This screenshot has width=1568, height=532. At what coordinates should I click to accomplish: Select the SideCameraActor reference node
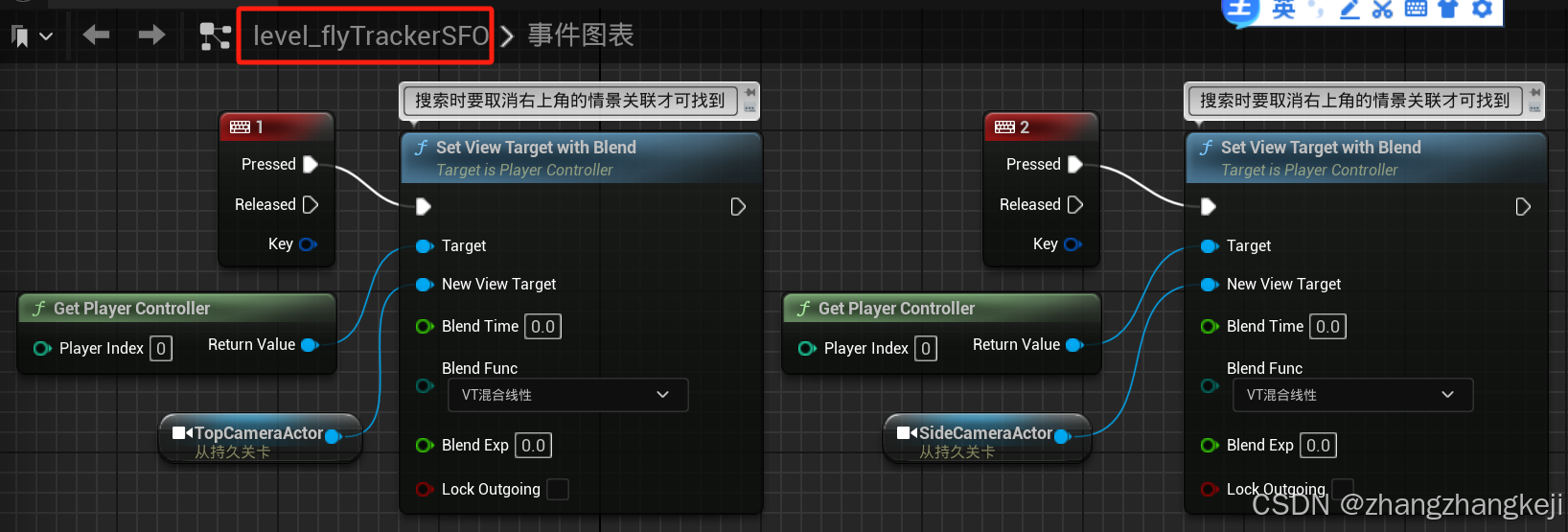tap(986, 439)
